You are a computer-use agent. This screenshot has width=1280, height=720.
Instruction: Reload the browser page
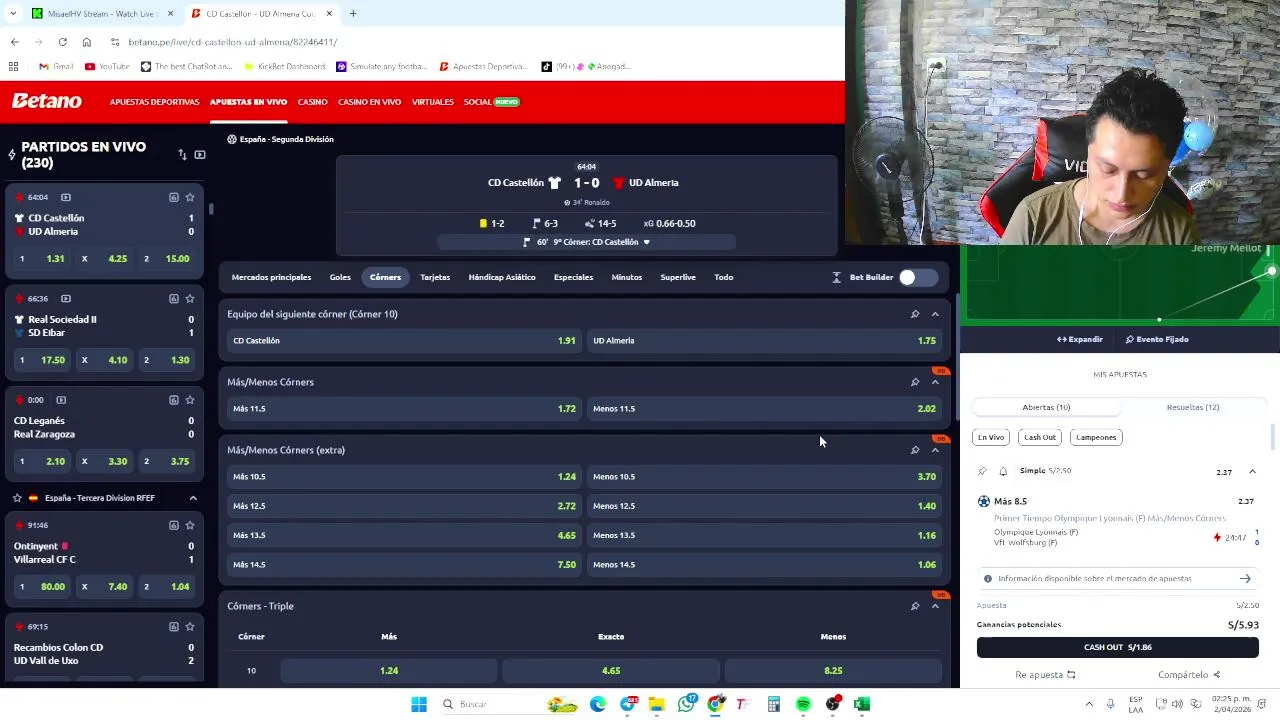[x=62, y=42]
